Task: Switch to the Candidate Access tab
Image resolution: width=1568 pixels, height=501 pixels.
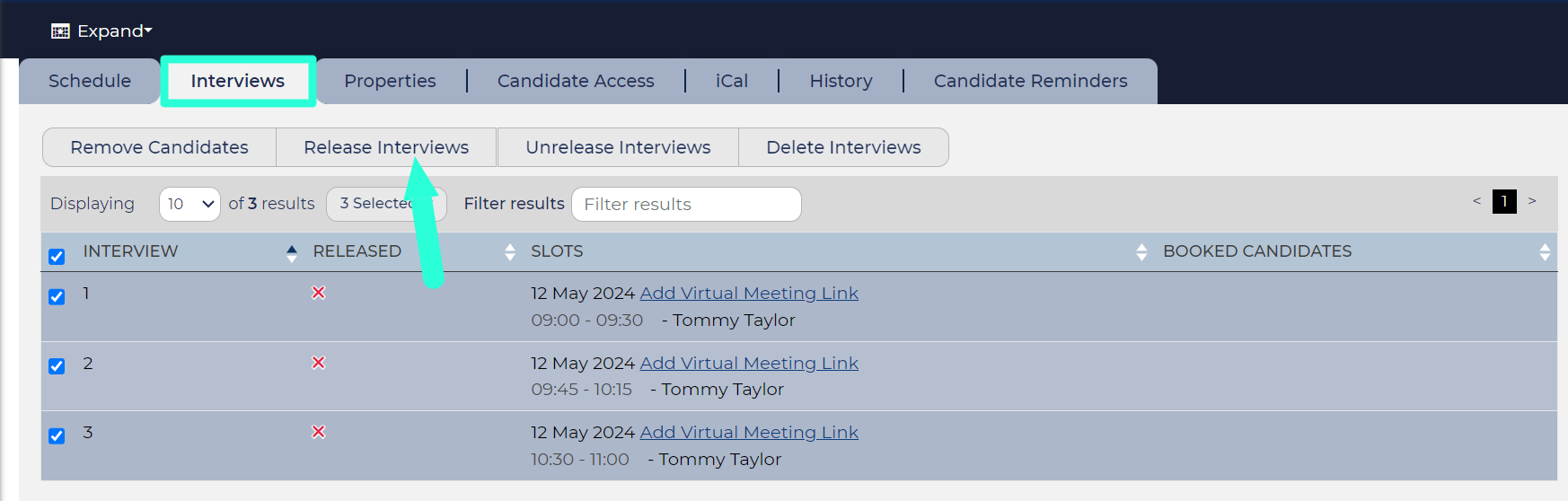Action: (x=576, y=81)
